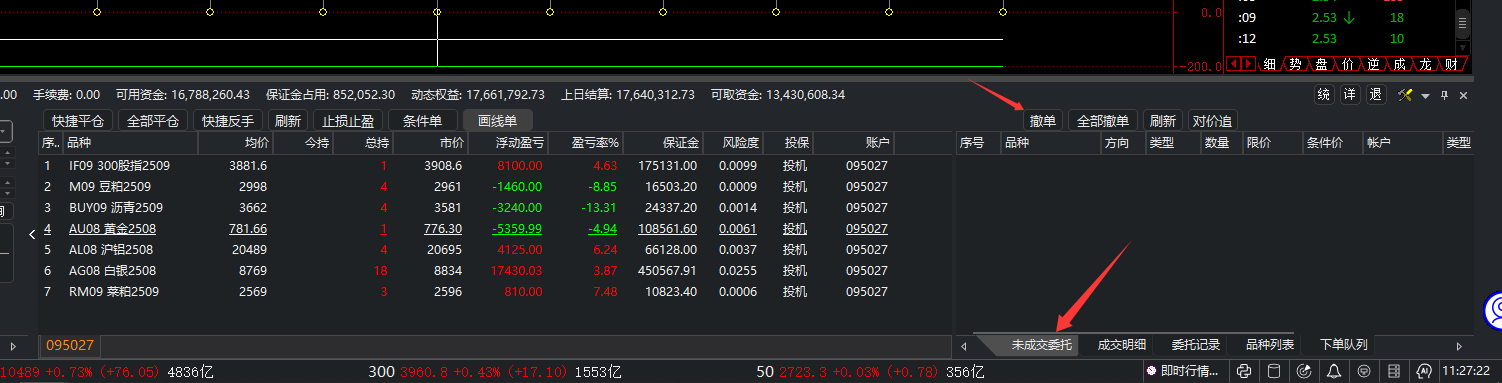Sort positions by 均价 column header
The image size is (1502, 383).
(235, 143)
